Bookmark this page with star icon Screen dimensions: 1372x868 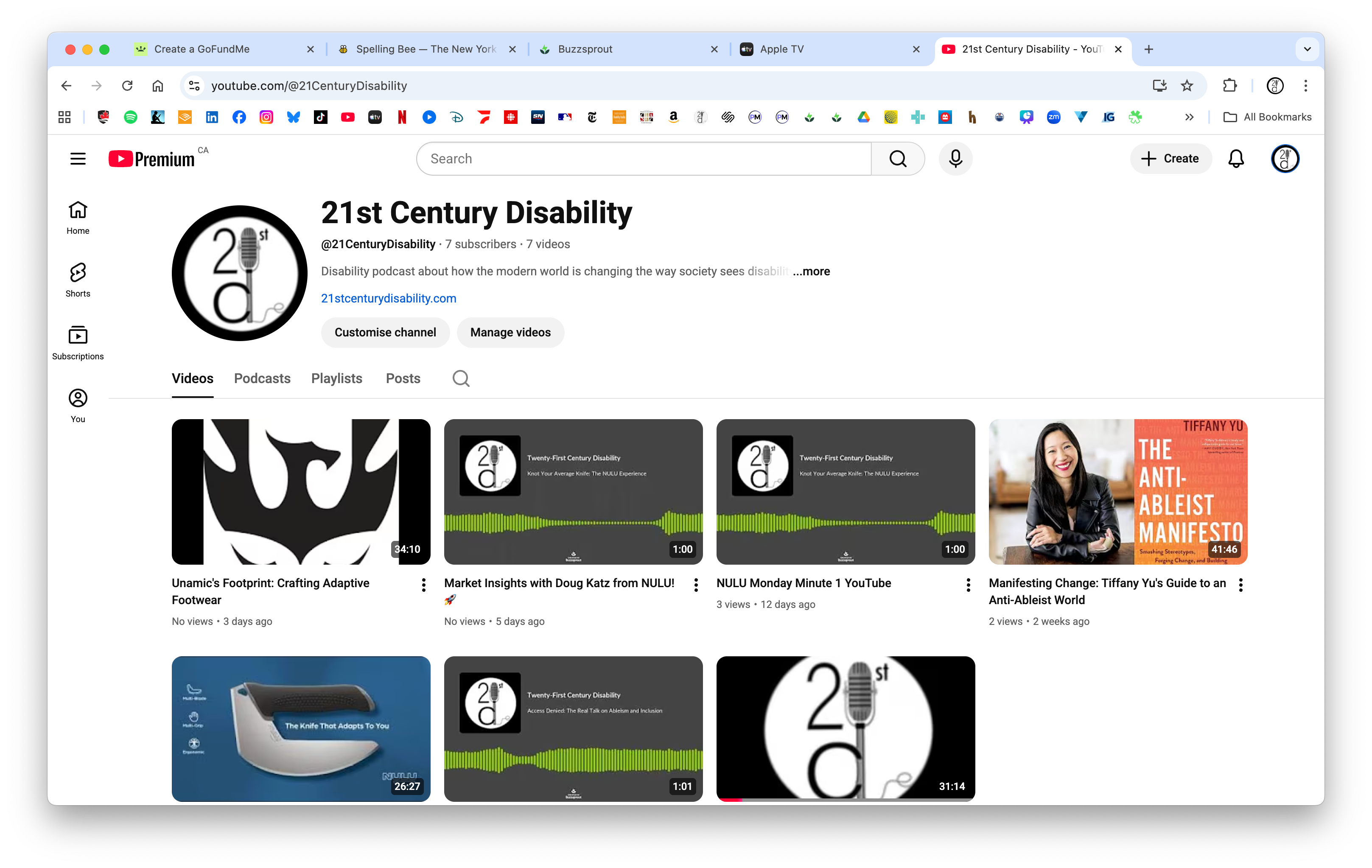(x=1187, y=86)
